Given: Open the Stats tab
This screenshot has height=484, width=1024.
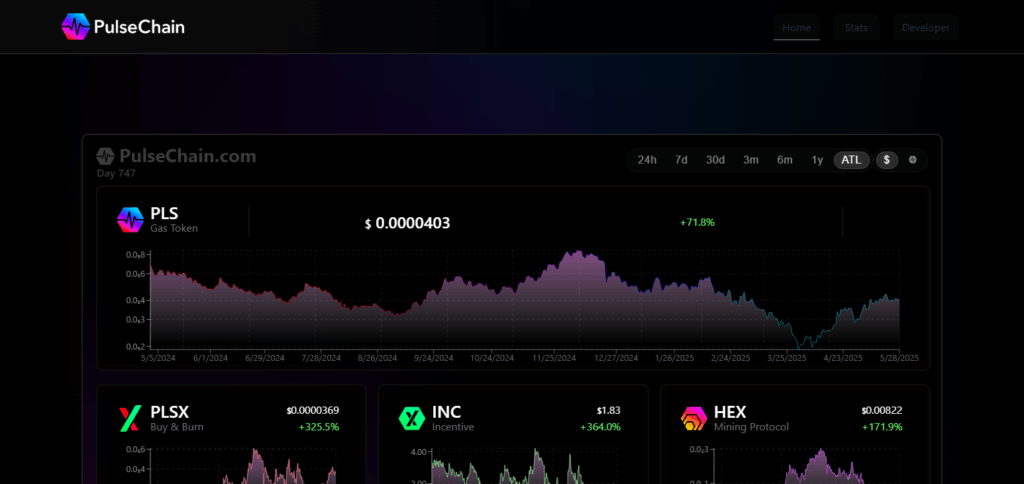Looking at the screenshot, I should tap(856, 27).
